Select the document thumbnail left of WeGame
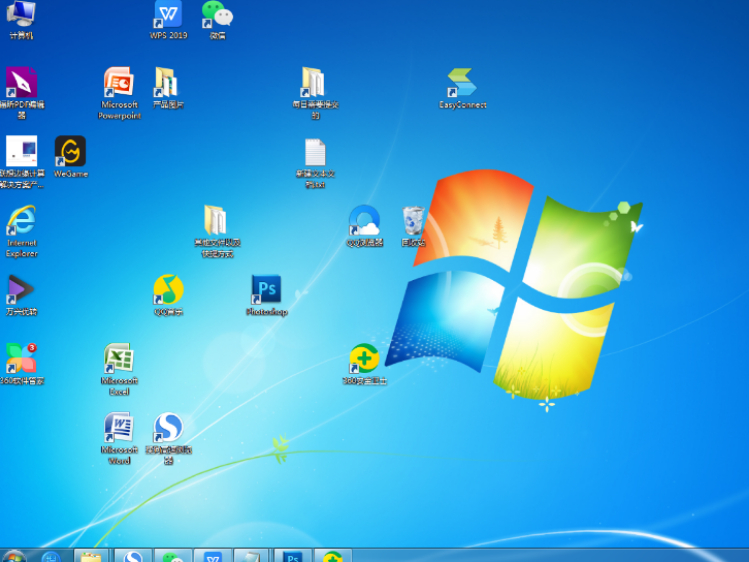 pyautogui.click(x=21, y=162)
